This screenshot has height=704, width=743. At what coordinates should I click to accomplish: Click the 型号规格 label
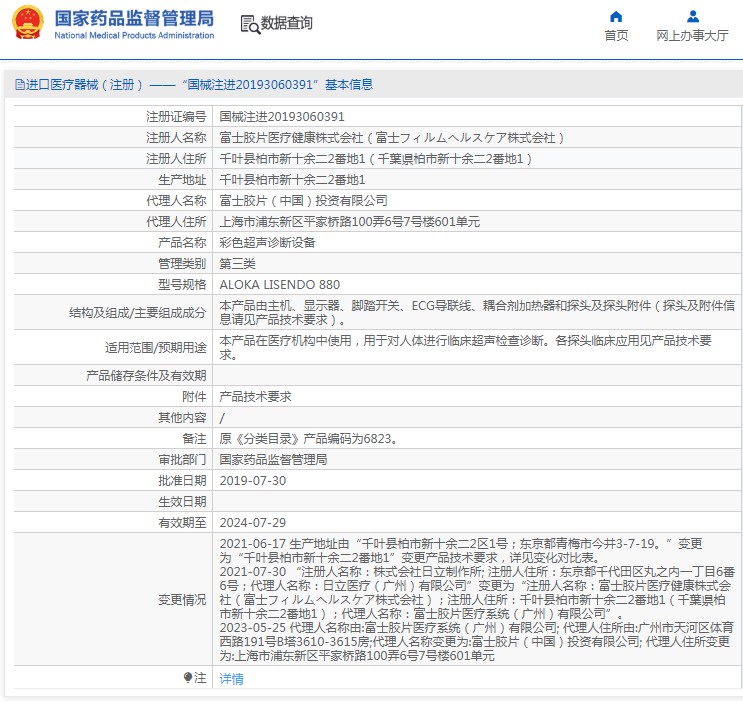click(x=182, y=285)
